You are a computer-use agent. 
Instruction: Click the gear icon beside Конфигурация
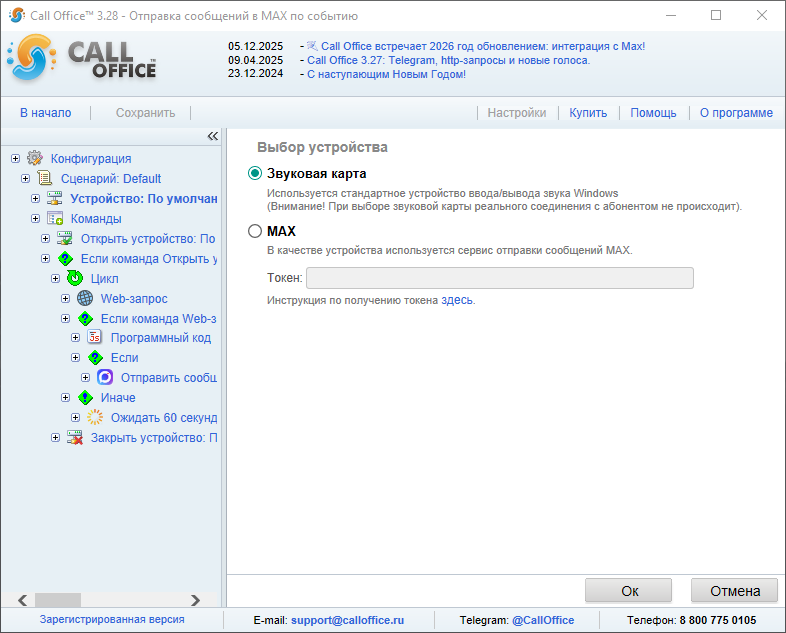pos(35,158)
